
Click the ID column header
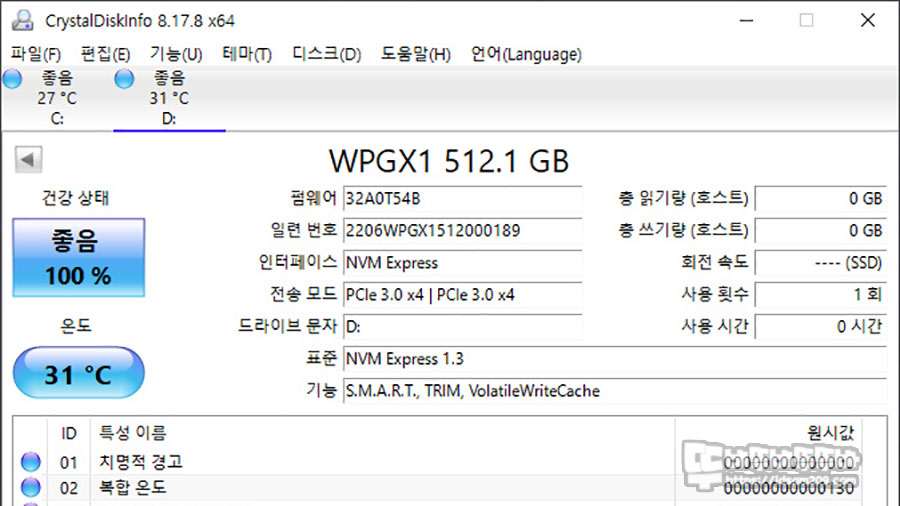[69, 433]
